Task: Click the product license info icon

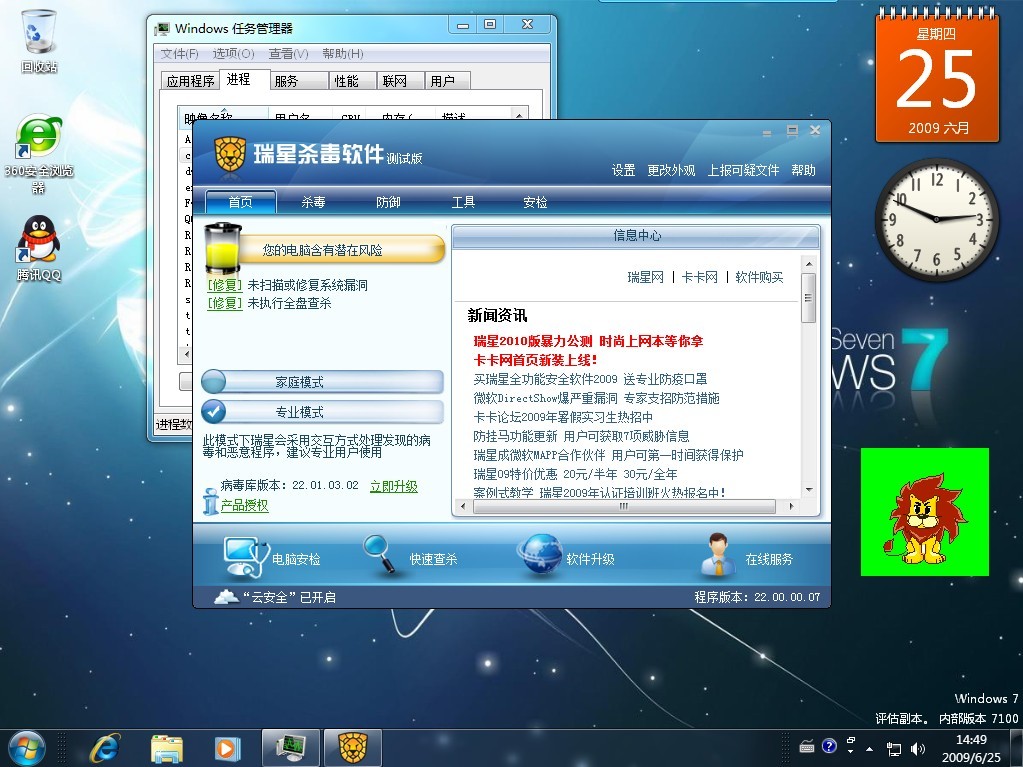Action: 210,502
